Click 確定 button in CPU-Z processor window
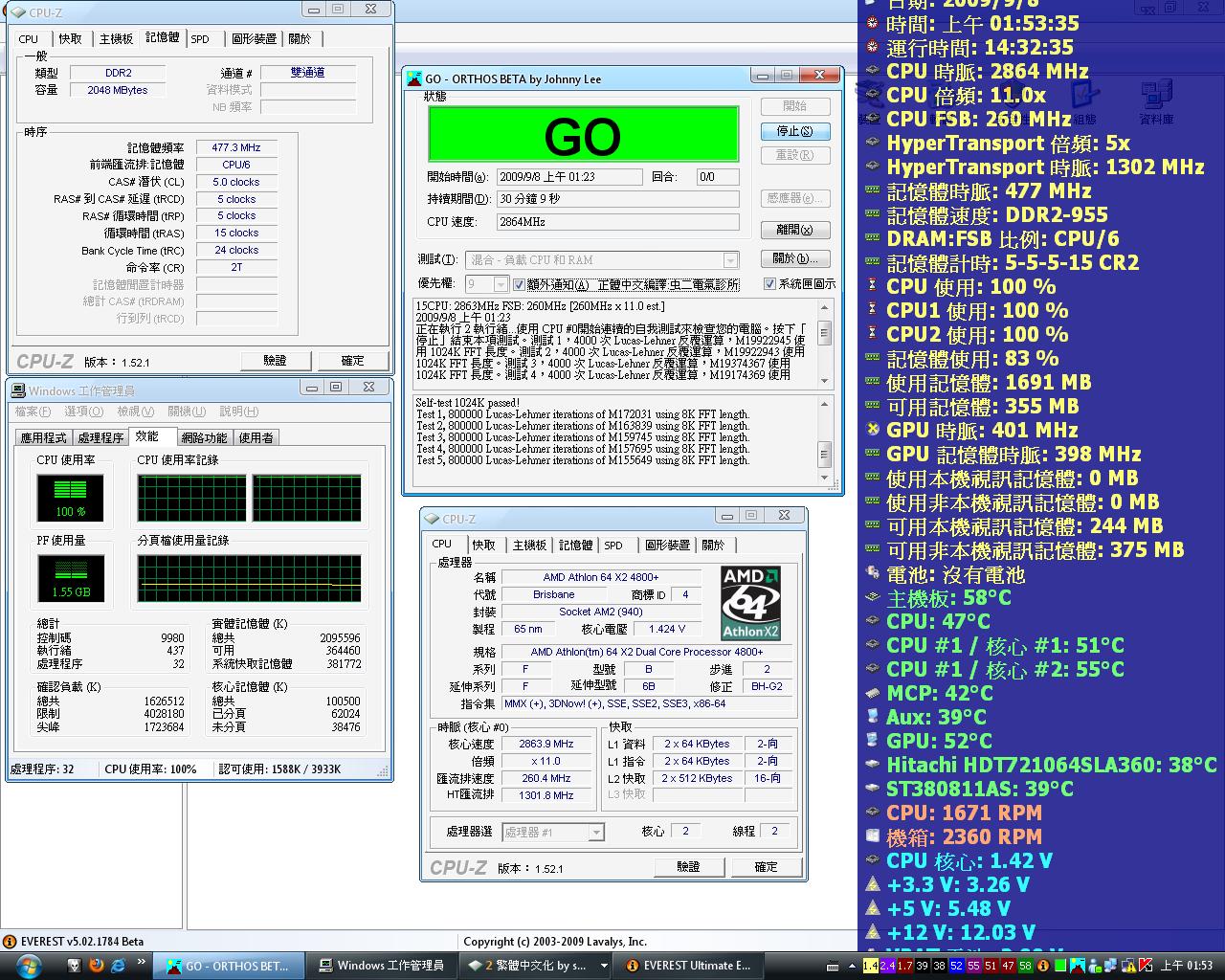 766,867
